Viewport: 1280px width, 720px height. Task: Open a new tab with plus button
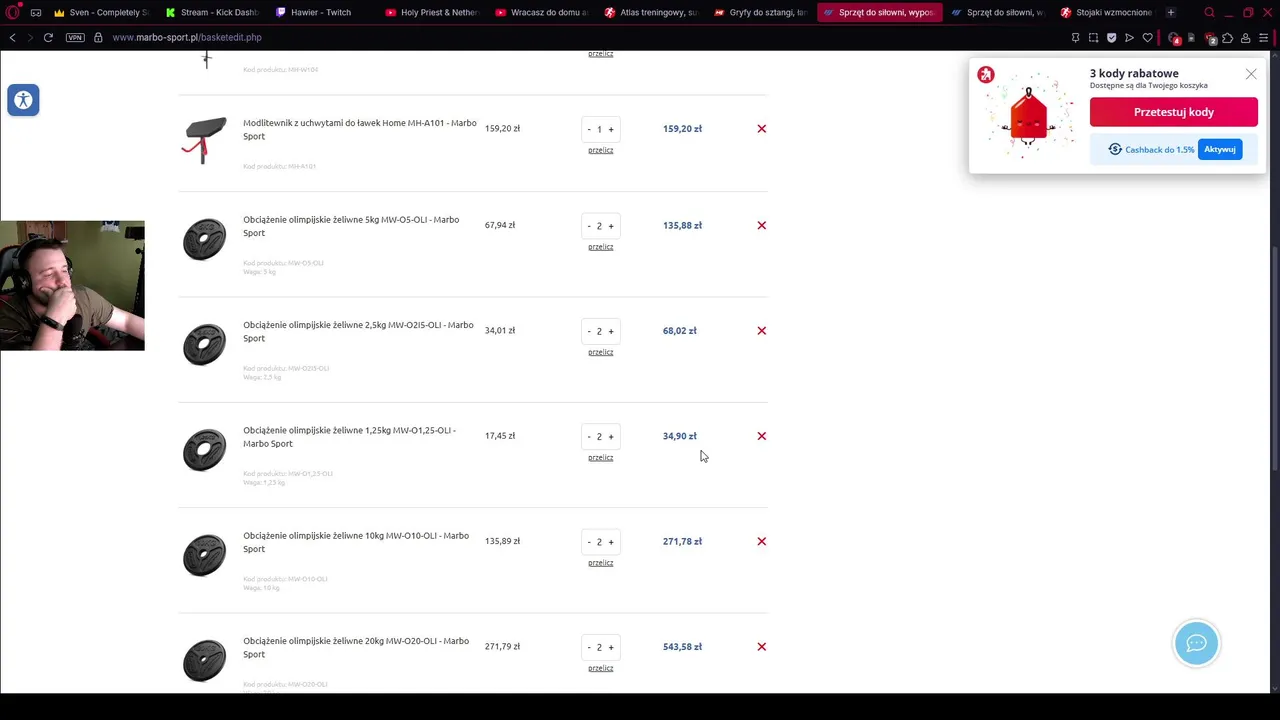click(1171, 13)
